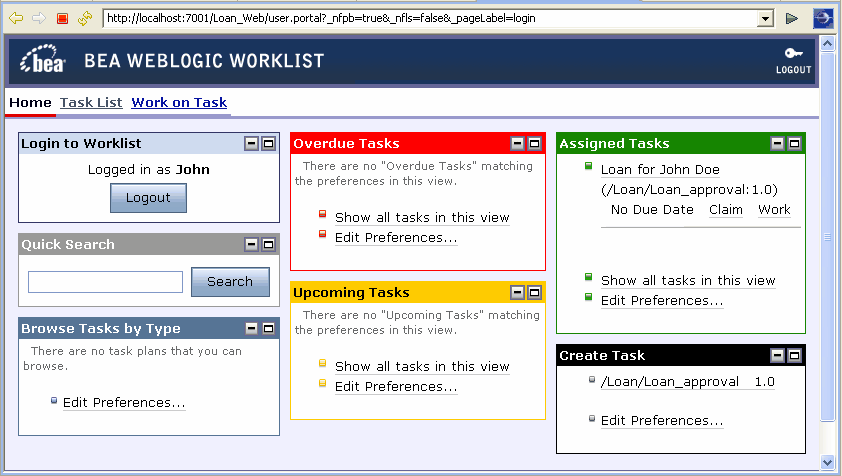Minimize the Assigned Tasks portlet
842x476 pixels.
[777, 143]
